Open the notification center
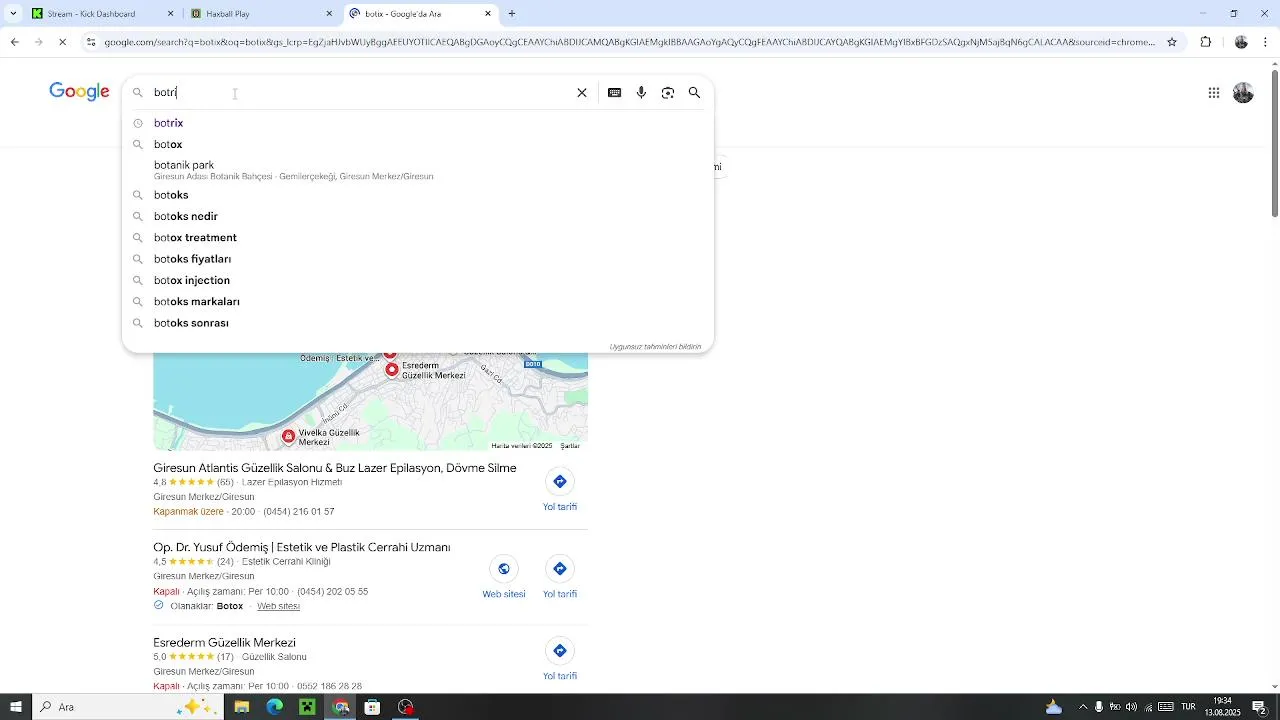Viewport: 1280px width, 720px height. point(1260,707)
